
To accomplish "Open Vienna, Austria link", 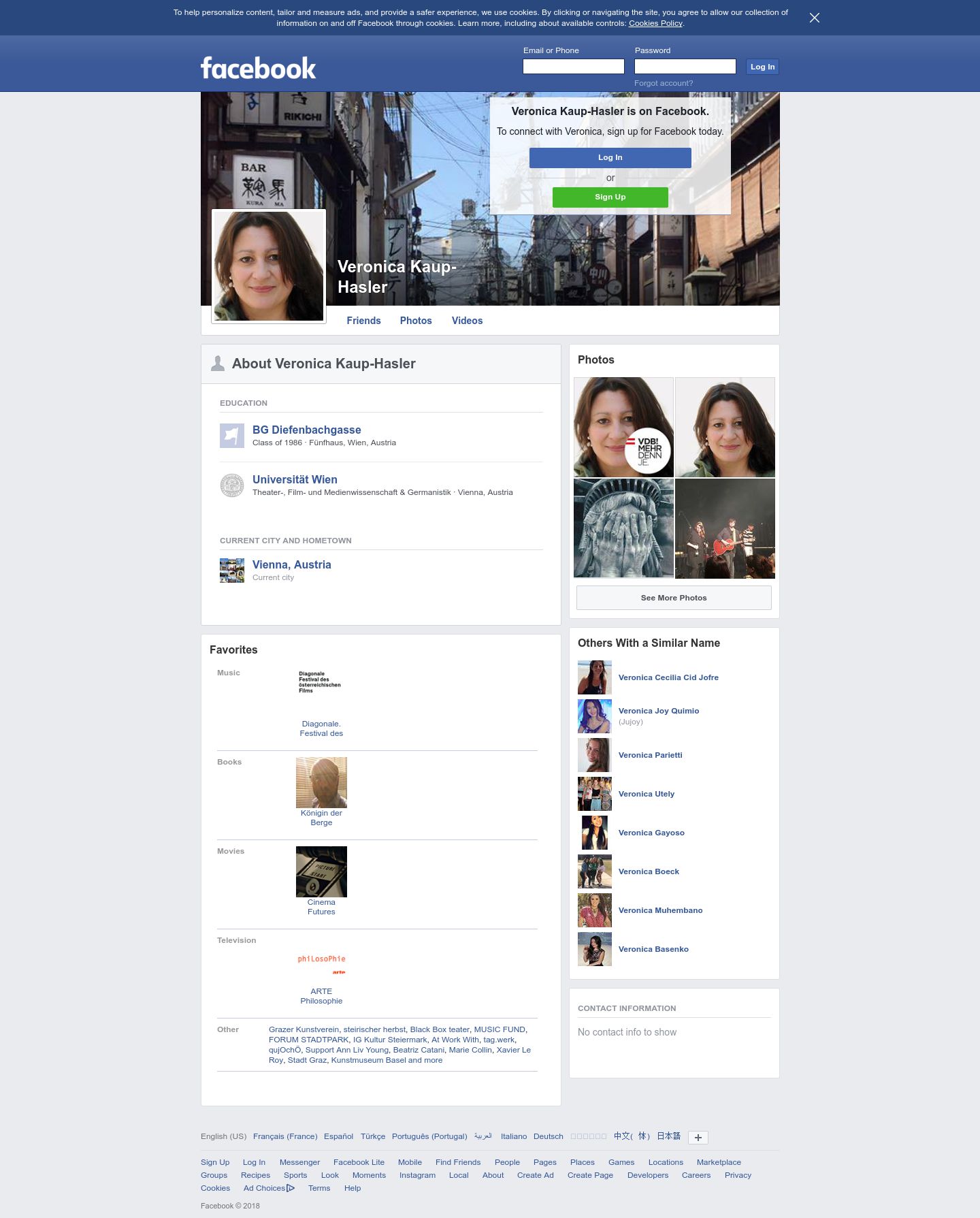I will [292, 564].
